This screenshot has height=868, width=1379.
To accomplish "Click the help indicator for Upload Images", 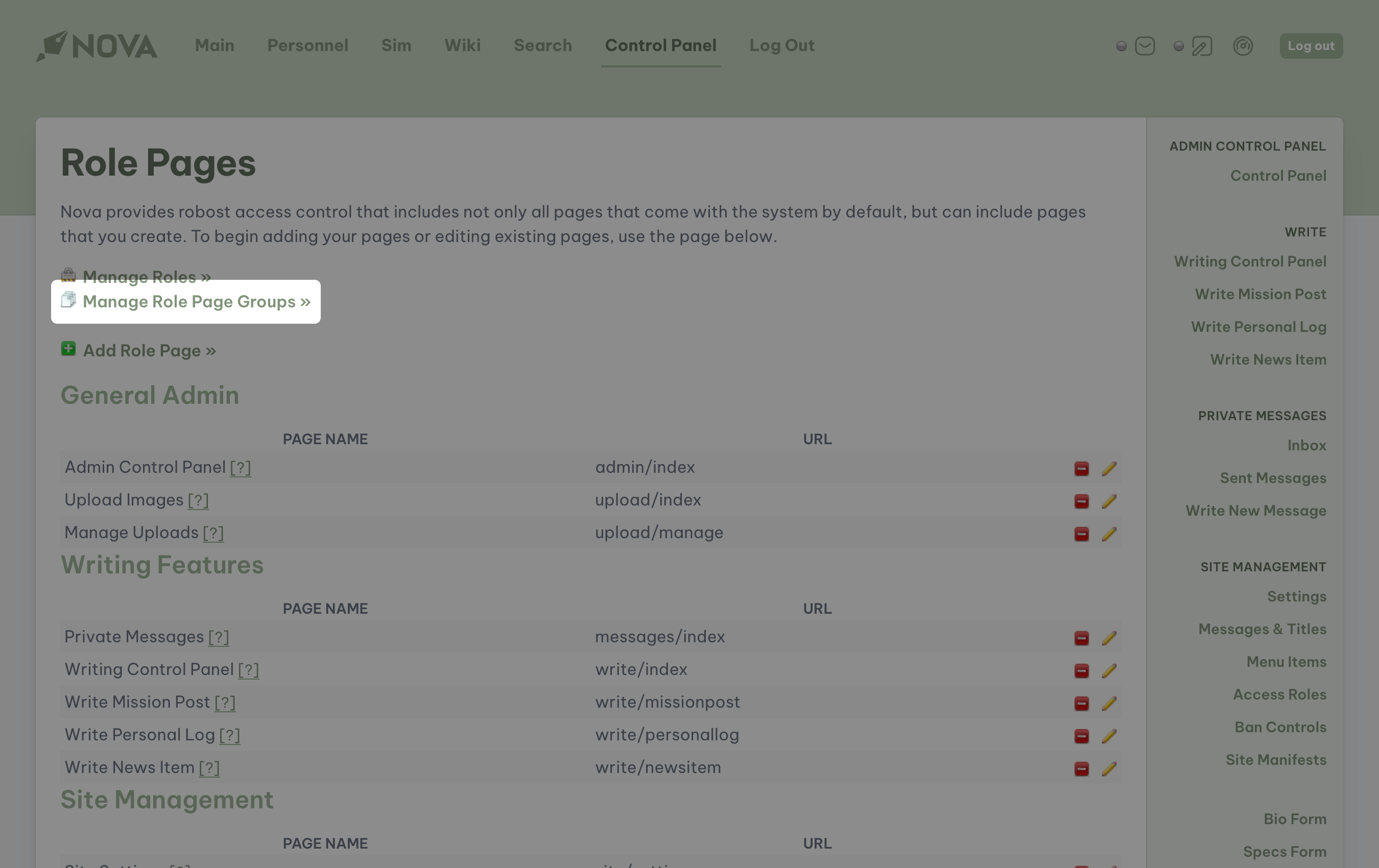I will [x=198, y=500].
